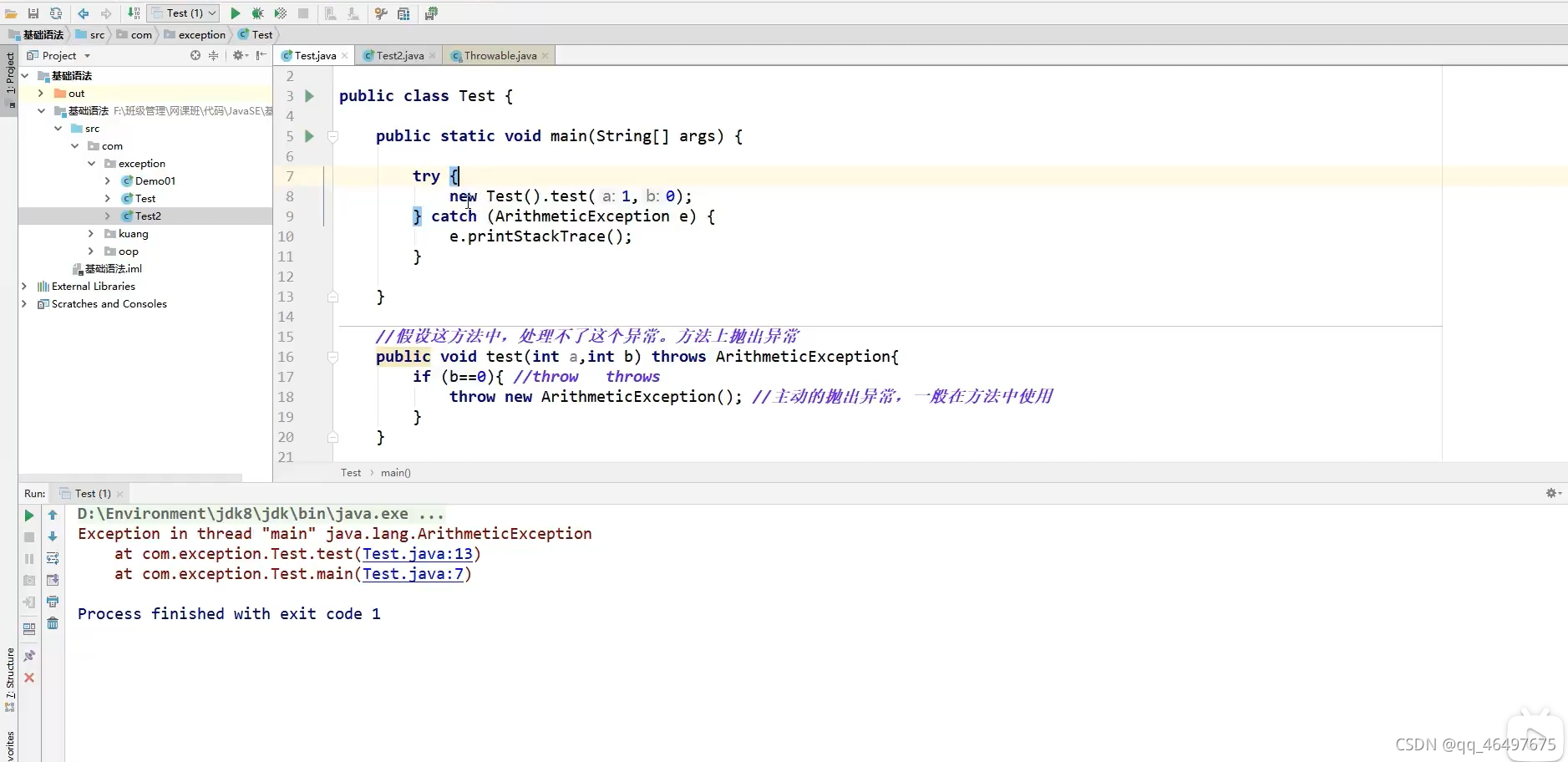The height and width of the screenshot is (762, 1568).
Task: Click the Build Project icon
Action: tap(134, 13)
